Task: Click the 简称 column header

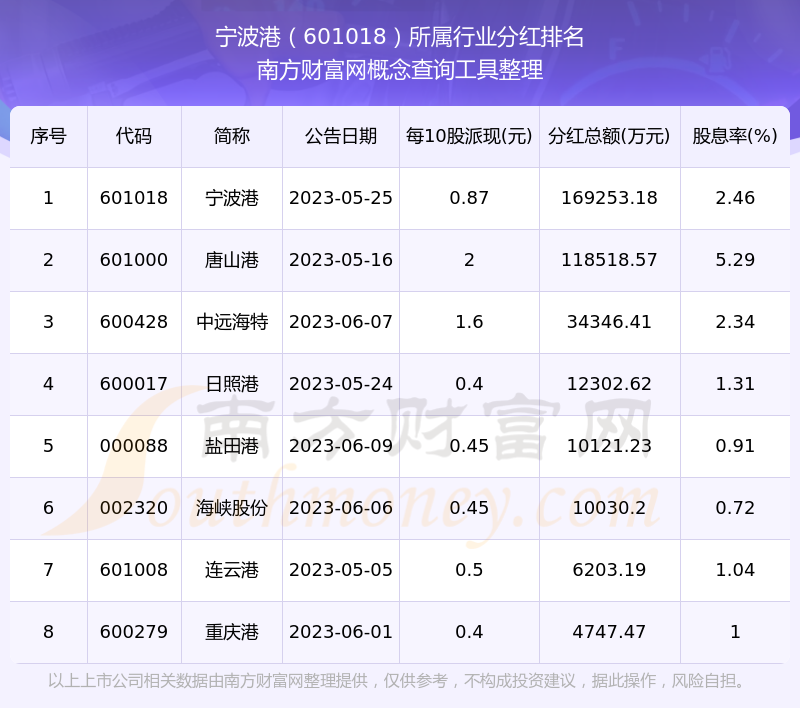Action: 232,136
